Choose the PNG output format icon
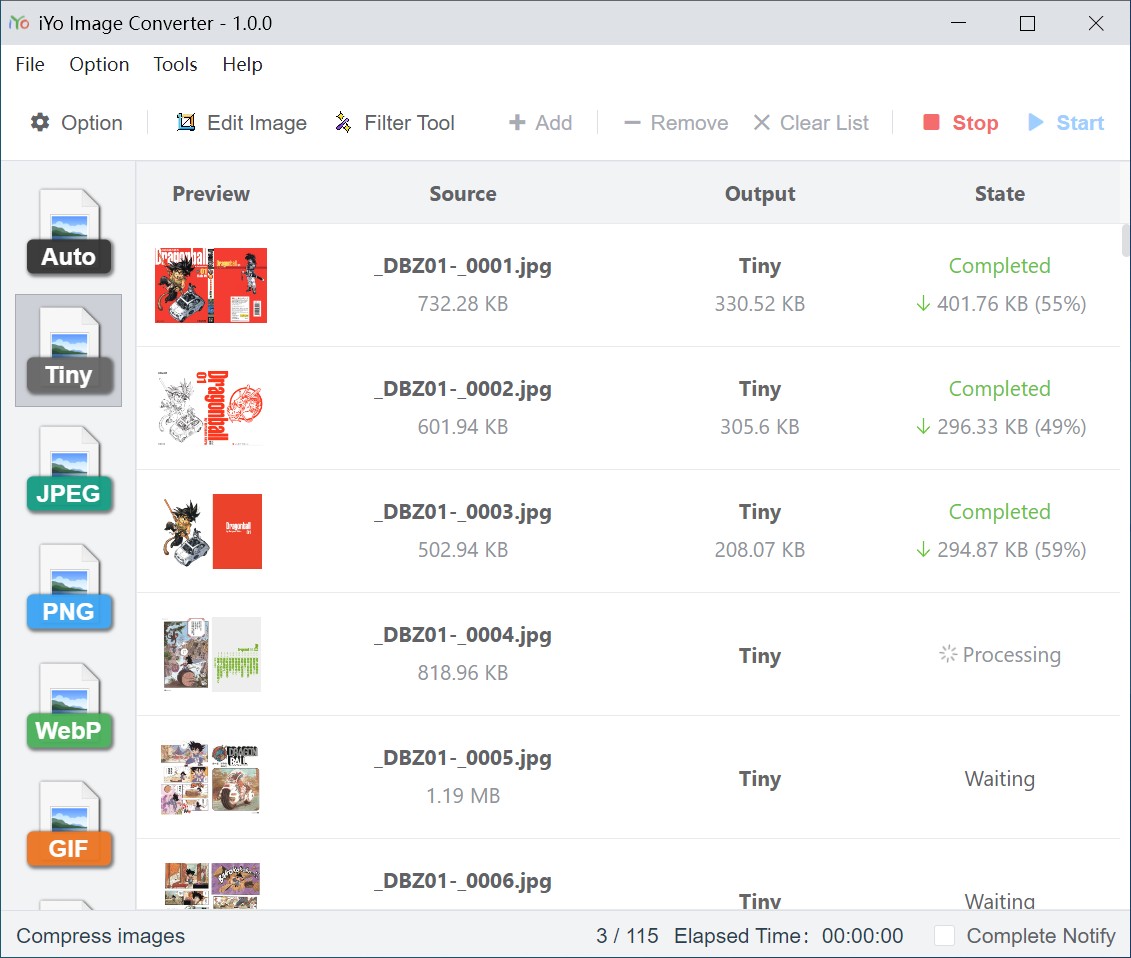This screenshot has width=1131, height=958. (68, 588)
